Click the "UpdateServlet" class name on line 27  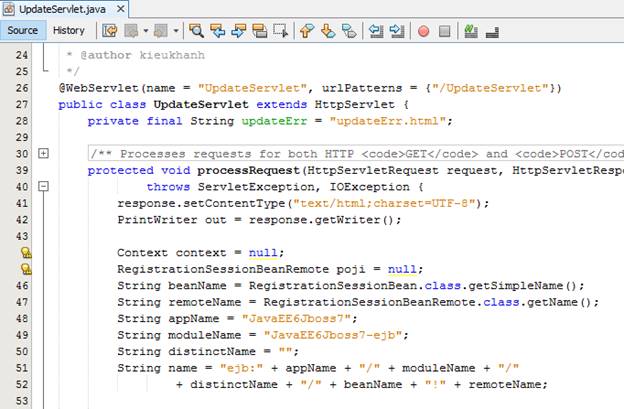pos(201,104)
